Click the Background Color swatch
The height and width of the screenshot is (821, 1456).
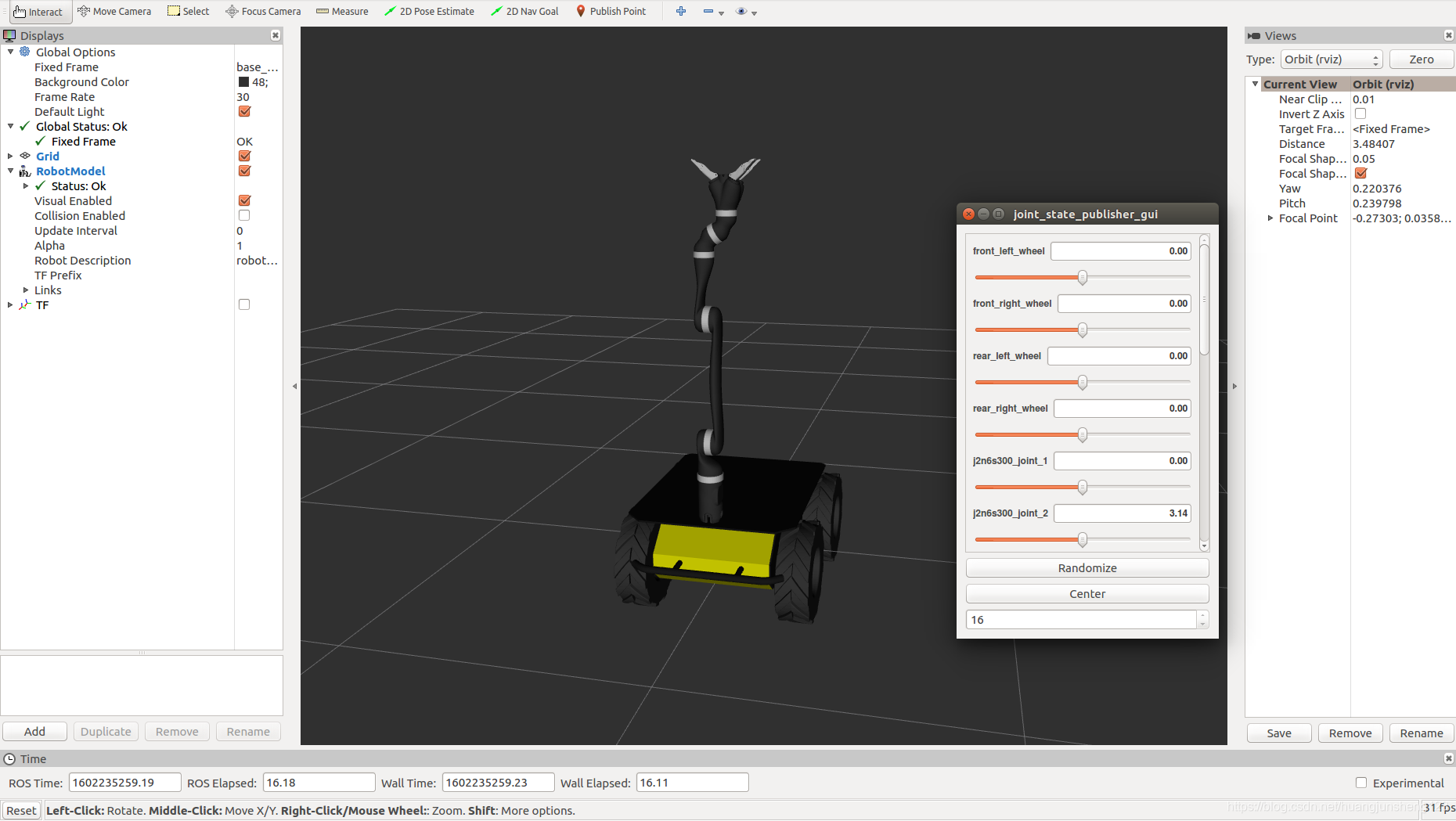pos(243,81)
